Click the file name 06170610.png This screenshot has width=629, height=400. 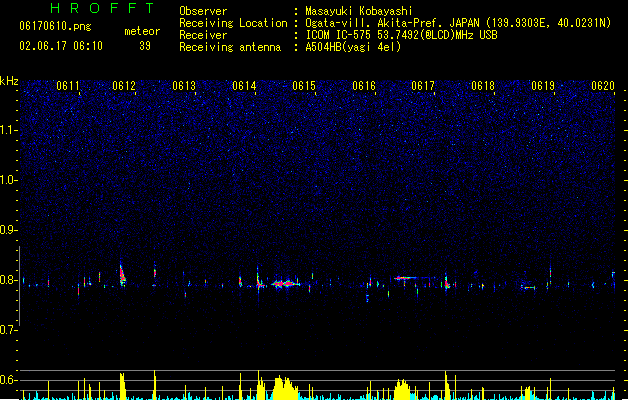pyautogui.click(x=55, y=26)
